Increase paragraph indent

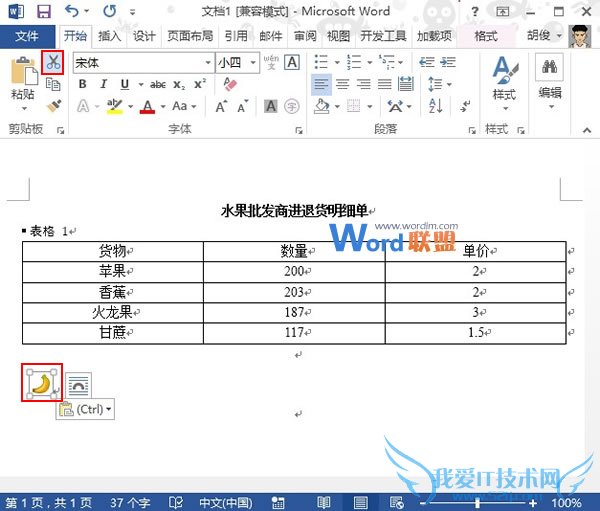(448, 62)
